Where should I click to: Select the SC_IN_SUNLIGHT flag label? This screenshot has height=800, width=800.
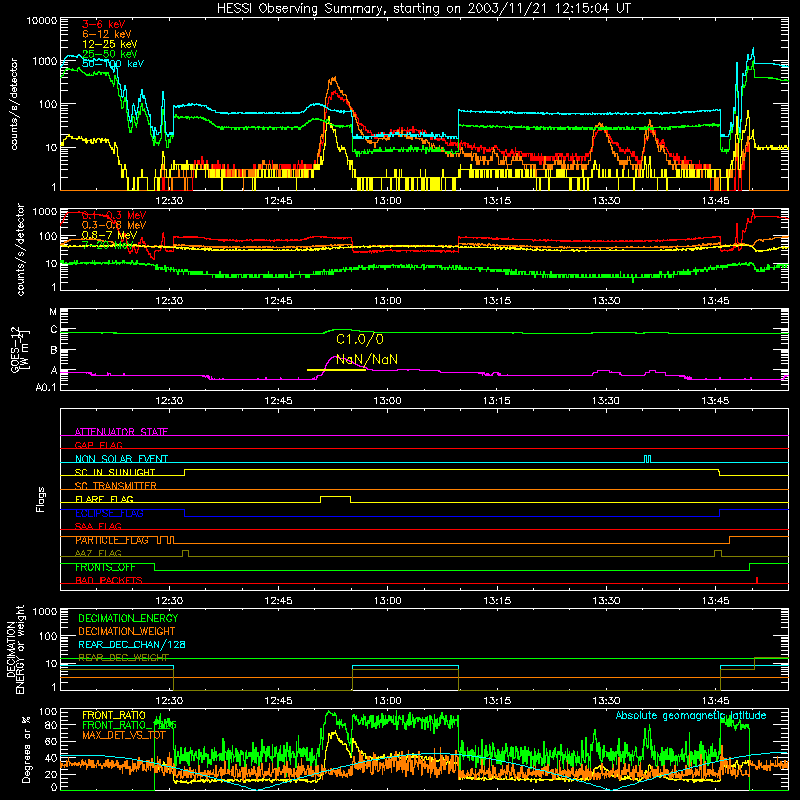pos(115,472)
